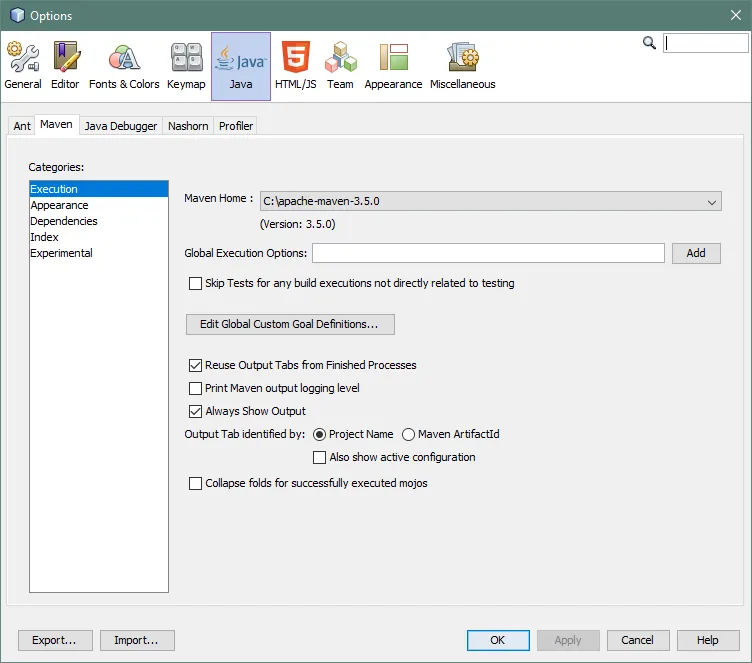Click the Cancel button

[638, 640]
